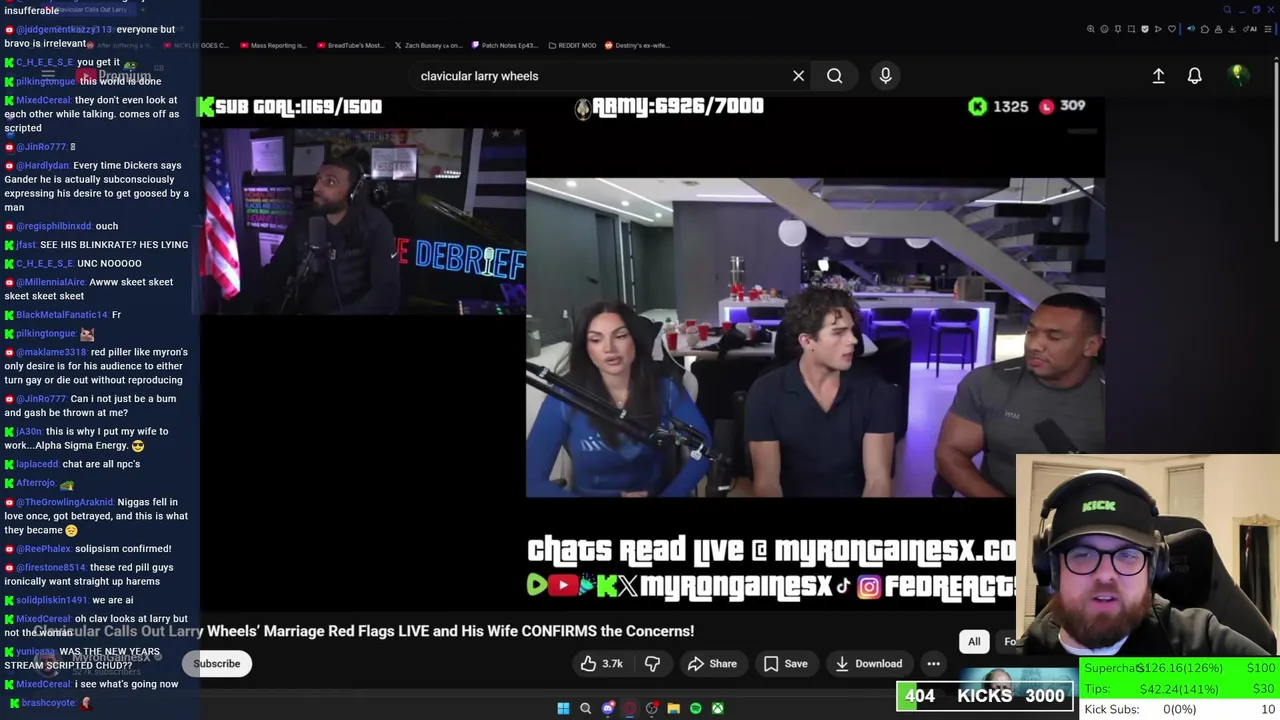Click chat username laplacedd
1280x720 pixels.
click(38, 464)
